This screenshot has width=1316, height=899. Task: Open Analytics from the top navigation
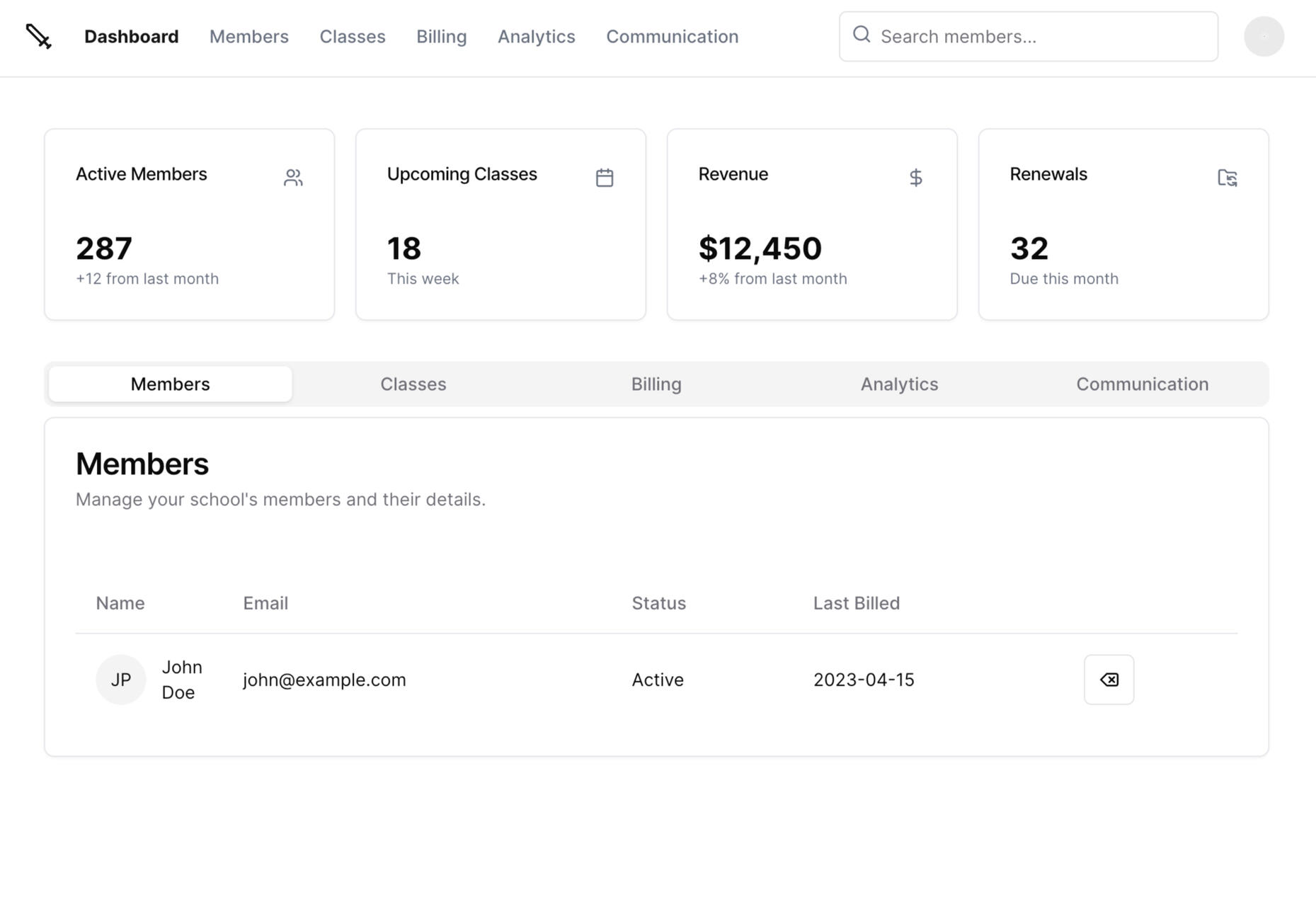point(536,36)
